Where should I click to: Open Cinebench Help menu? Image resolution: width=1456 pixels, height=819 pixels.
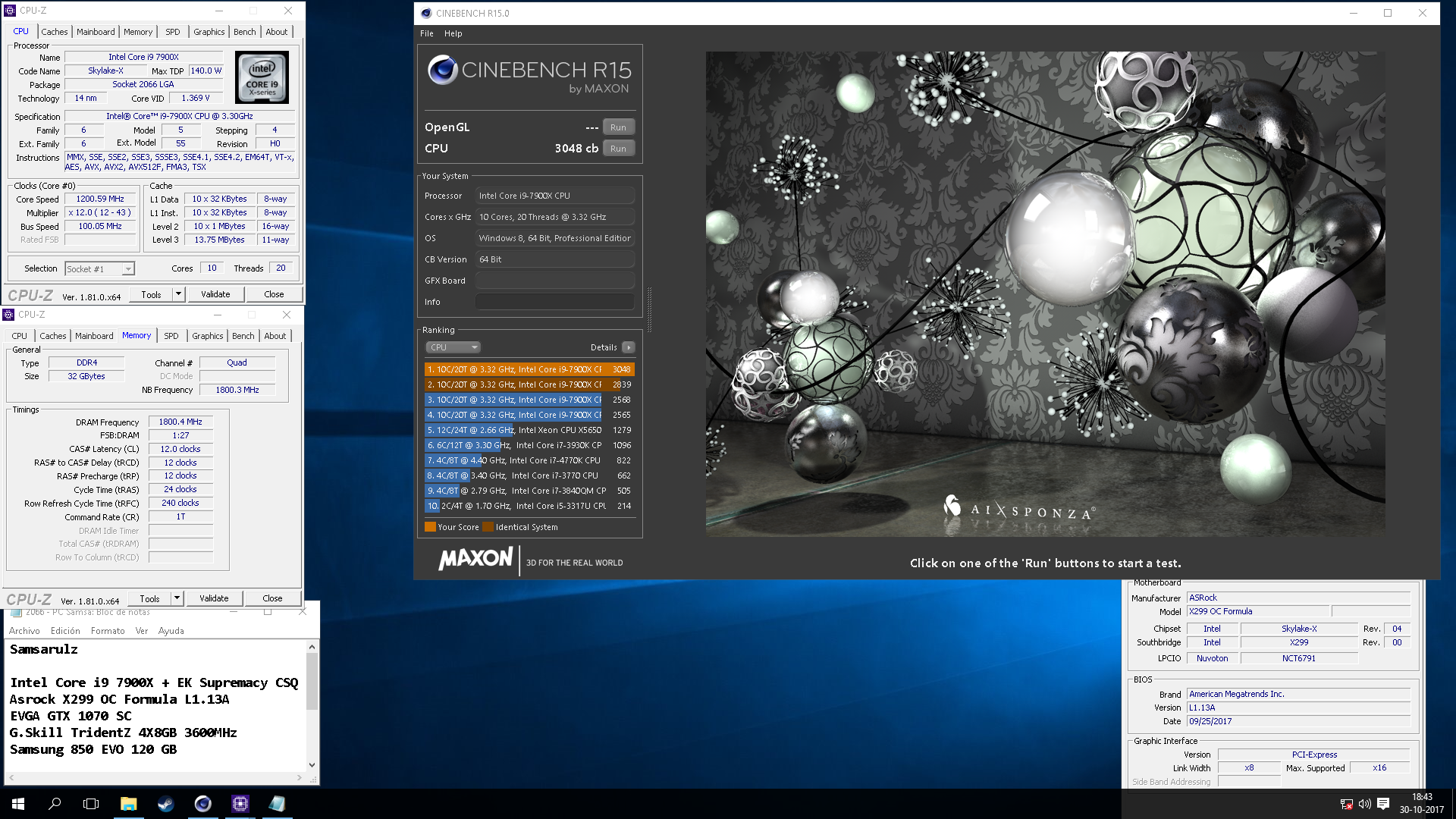tap(453, 33)
